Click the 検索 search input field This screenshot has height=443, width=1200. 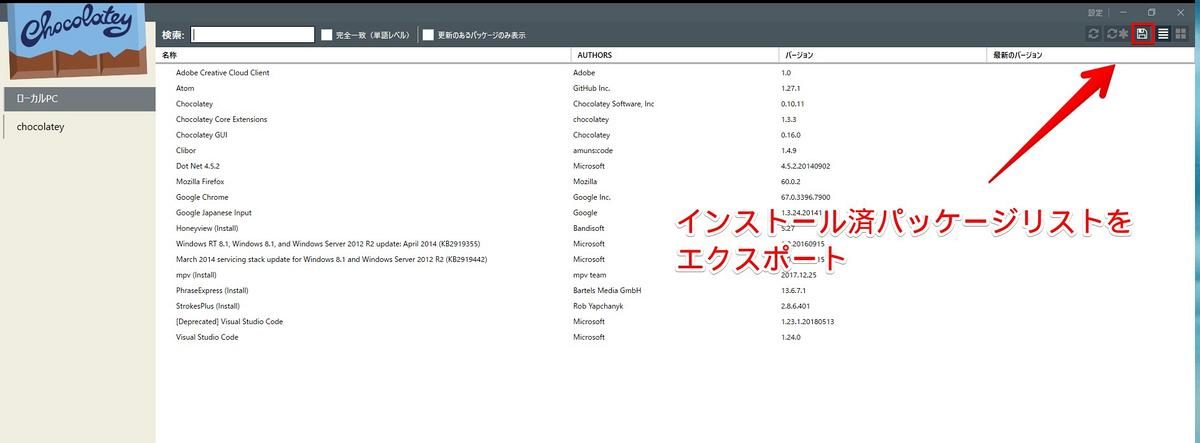point(253,34)
